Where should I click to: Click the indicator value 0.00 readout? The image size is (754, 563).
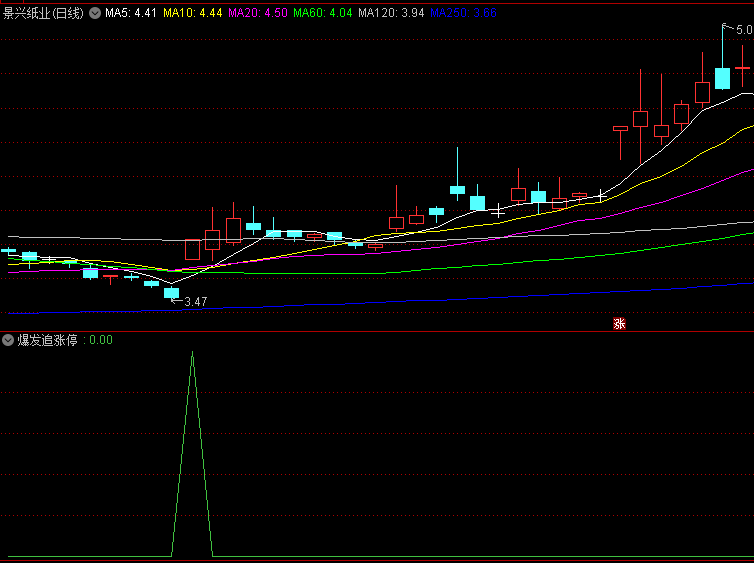click(x=100, y=340)
